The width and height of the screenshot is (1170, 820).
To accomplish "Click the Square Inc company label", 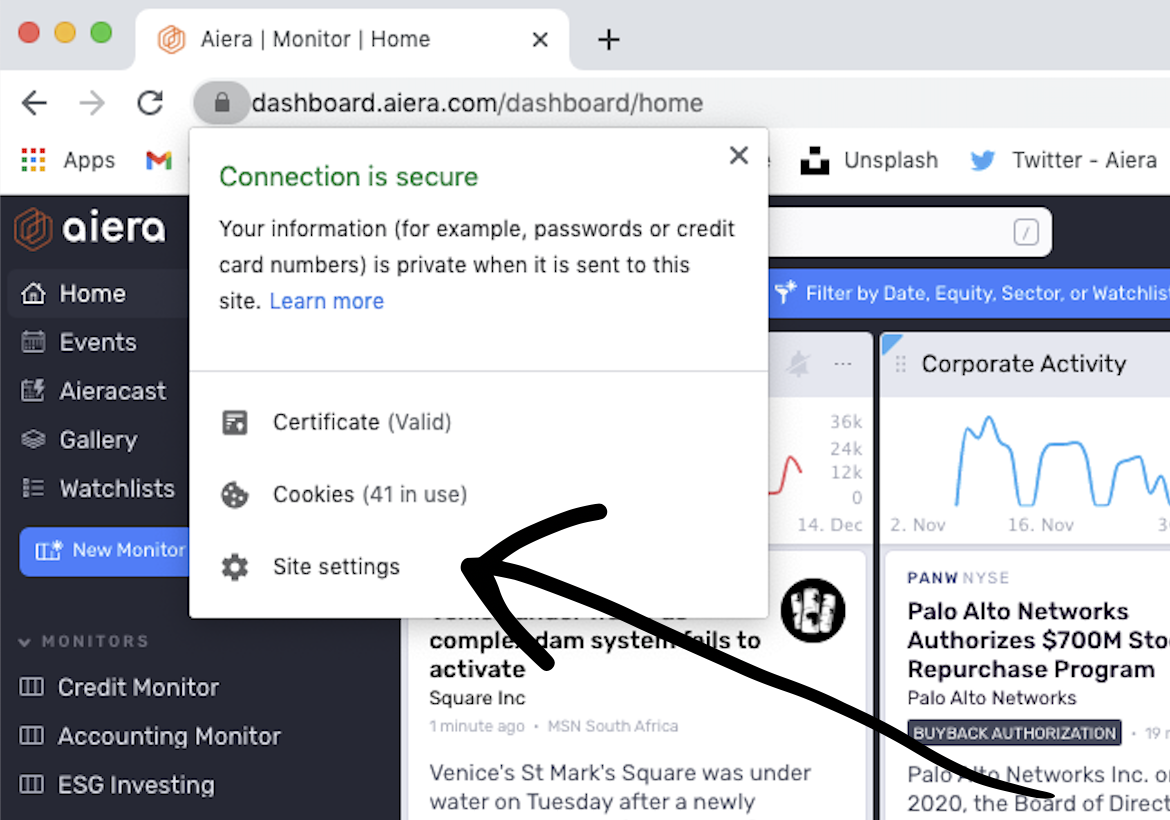I will point(478,698).
